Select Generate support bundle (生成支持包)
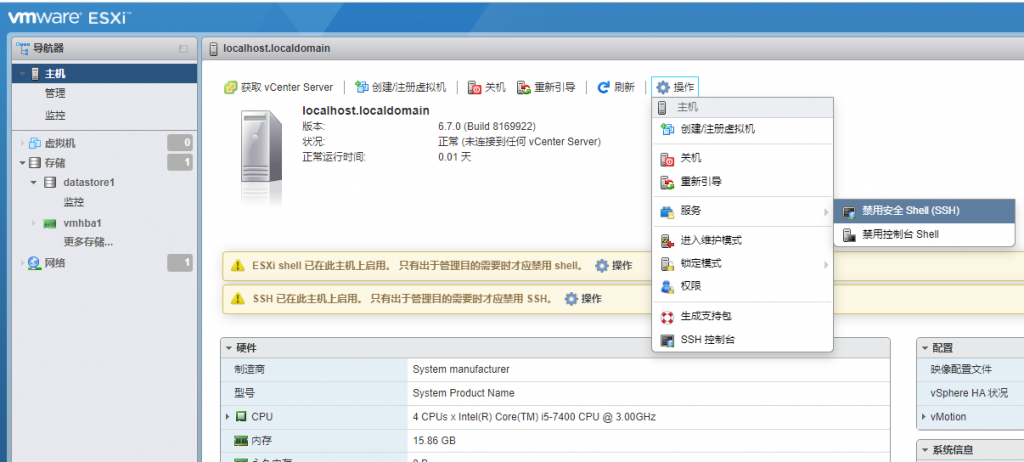The image size is (1024, 462). 742,316
